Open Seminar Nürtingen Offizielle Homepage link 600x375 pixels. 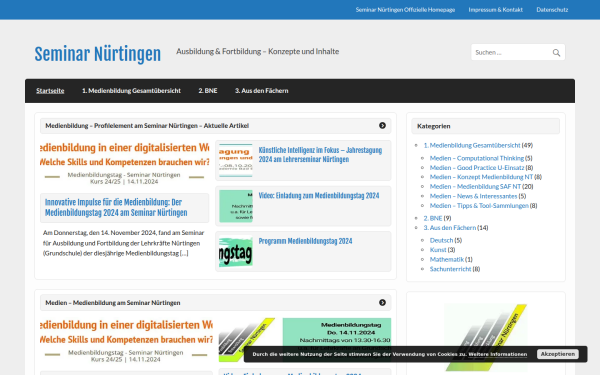click(405, 10)
